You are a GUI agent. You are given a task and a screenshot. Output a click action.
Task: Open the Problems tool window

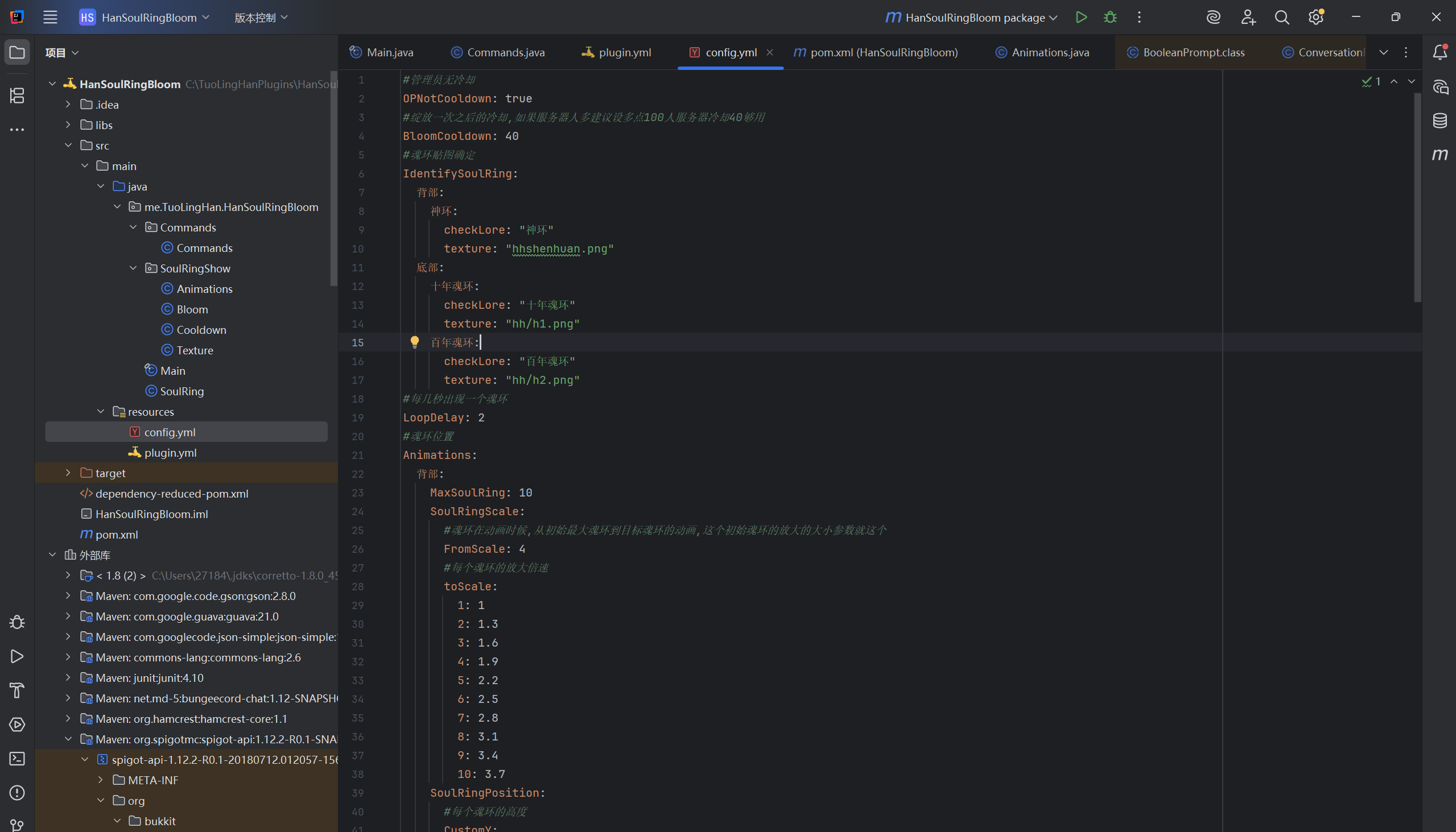click(x=17, y=793)
